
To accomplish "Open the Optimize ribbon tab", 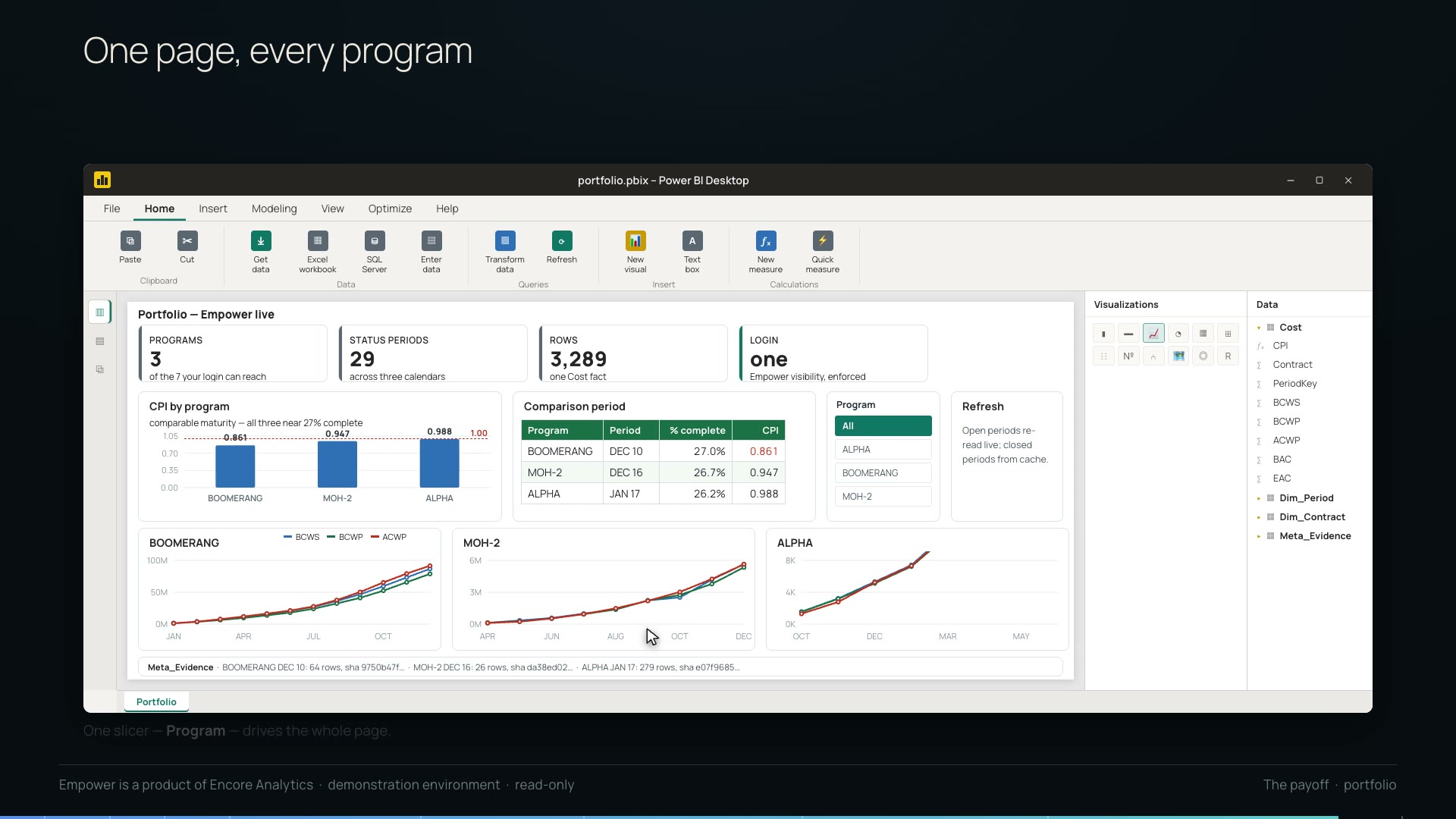I will tap(390, 209).
